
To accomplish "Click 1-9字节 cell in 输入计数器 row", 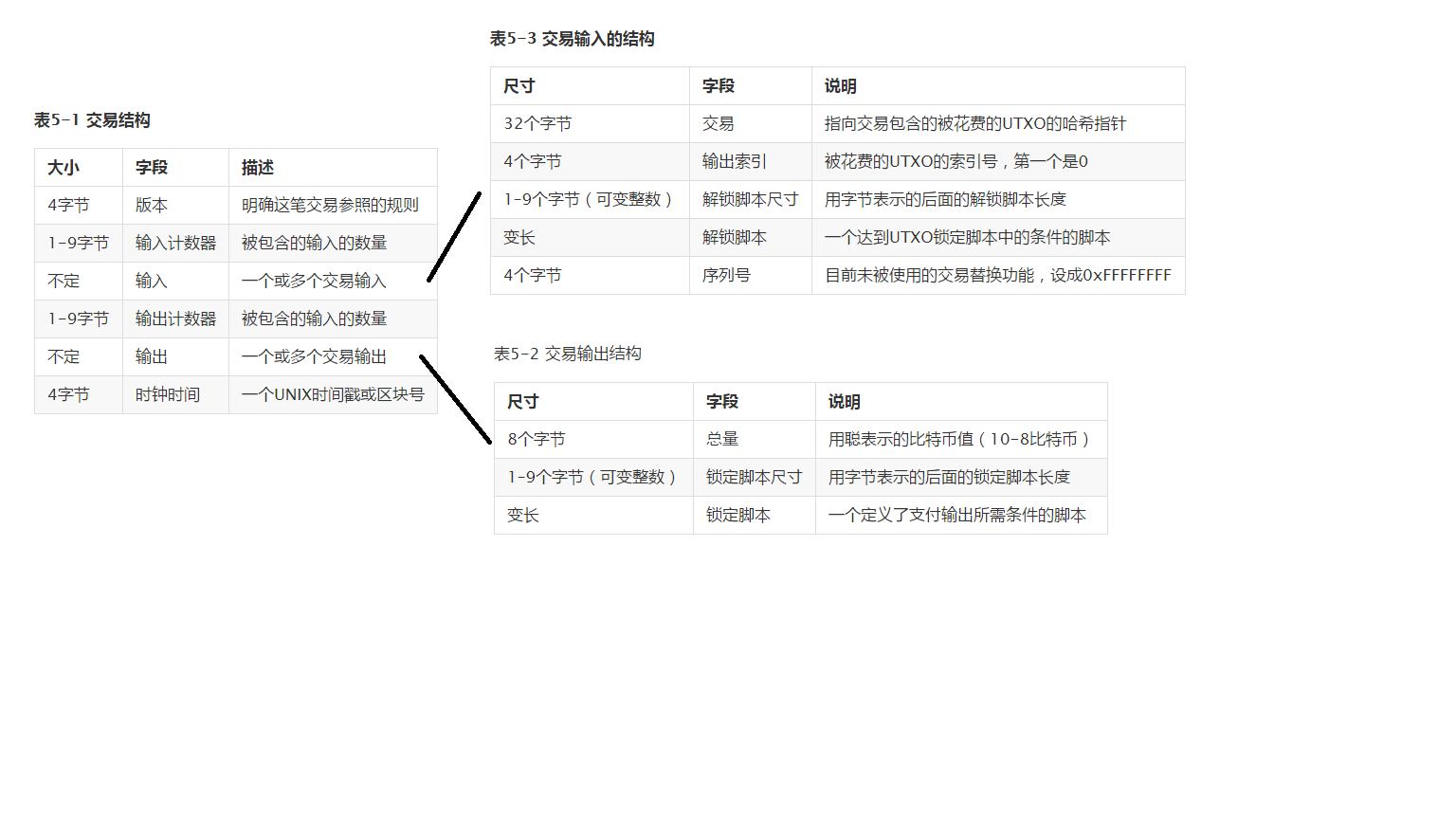I will tap(79, 244).
